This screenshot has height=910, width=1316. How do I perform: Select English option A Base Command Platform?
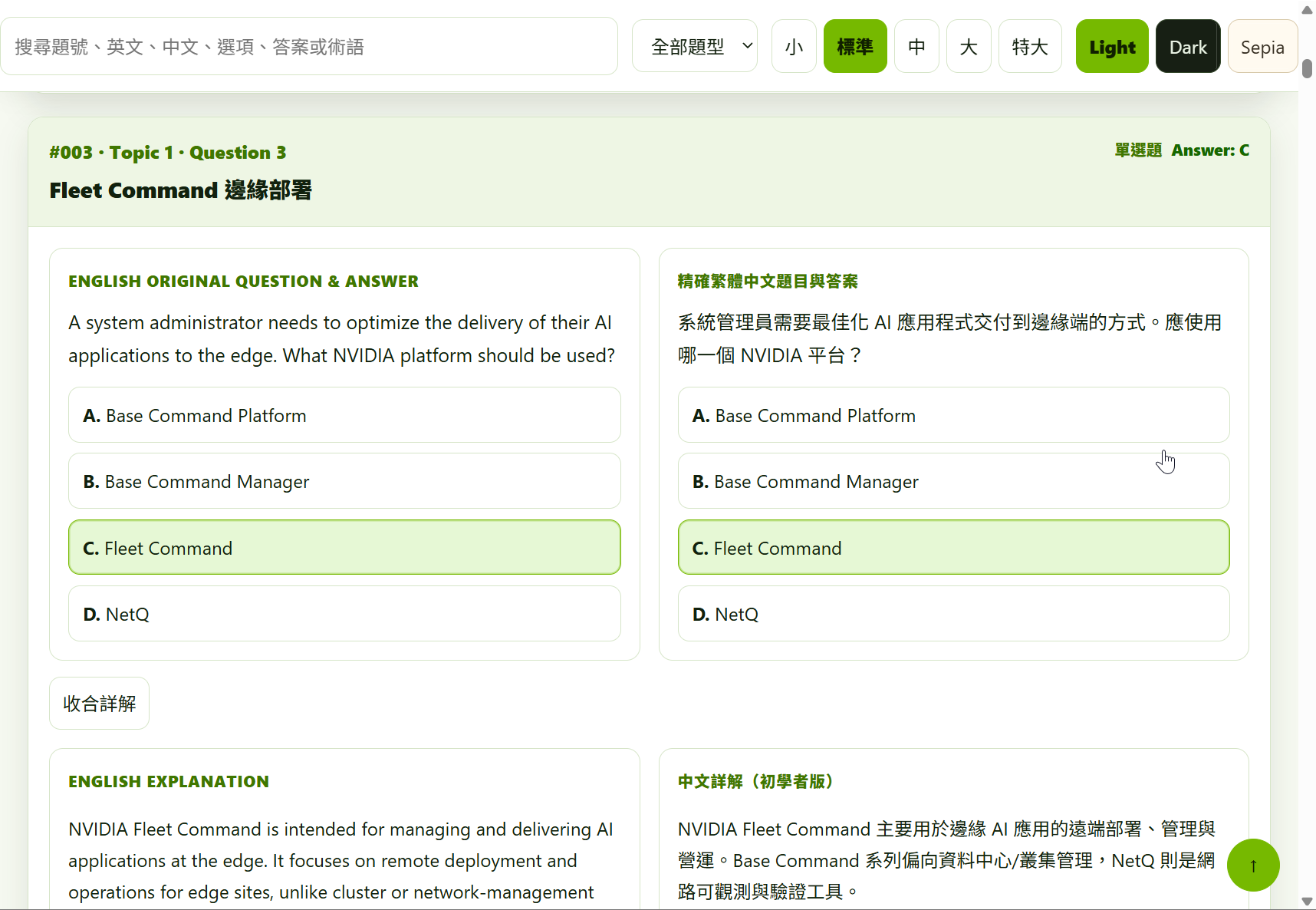344,415
